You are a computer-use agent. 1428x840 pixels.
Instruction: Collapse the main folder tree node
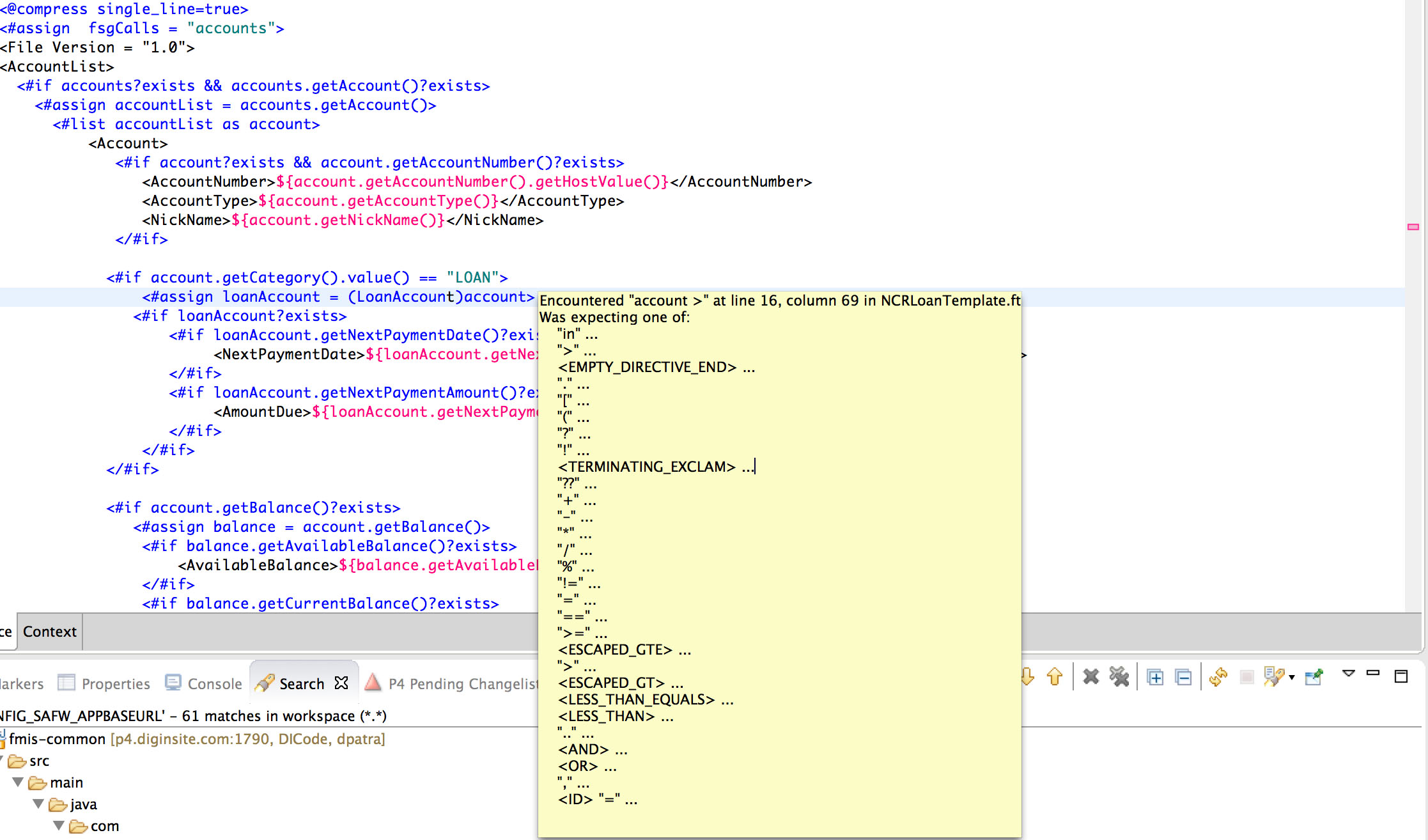(x=18, y=782)
